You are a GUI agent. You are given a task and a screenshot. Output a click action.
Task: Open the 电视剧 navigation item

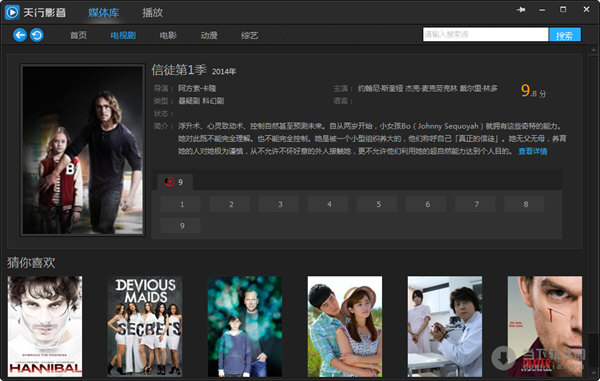pyautogui.click(x=123, y=36)
